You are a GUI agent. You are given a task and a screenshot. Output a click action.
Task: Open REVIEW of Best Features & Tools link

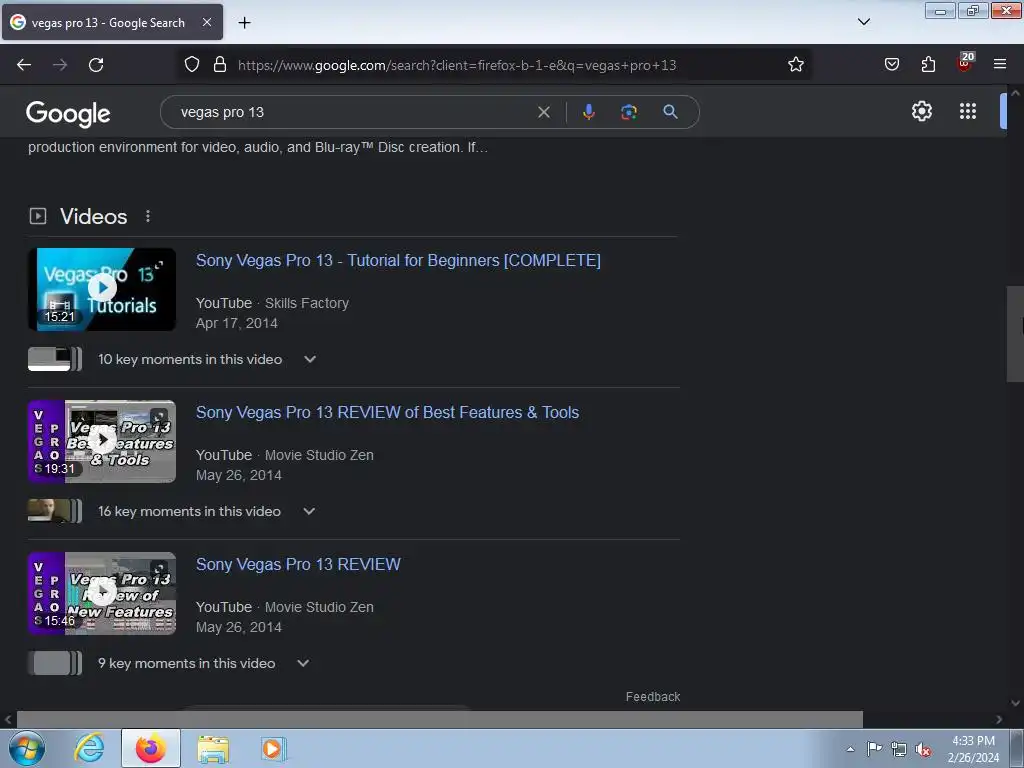(x=387, y=413)
